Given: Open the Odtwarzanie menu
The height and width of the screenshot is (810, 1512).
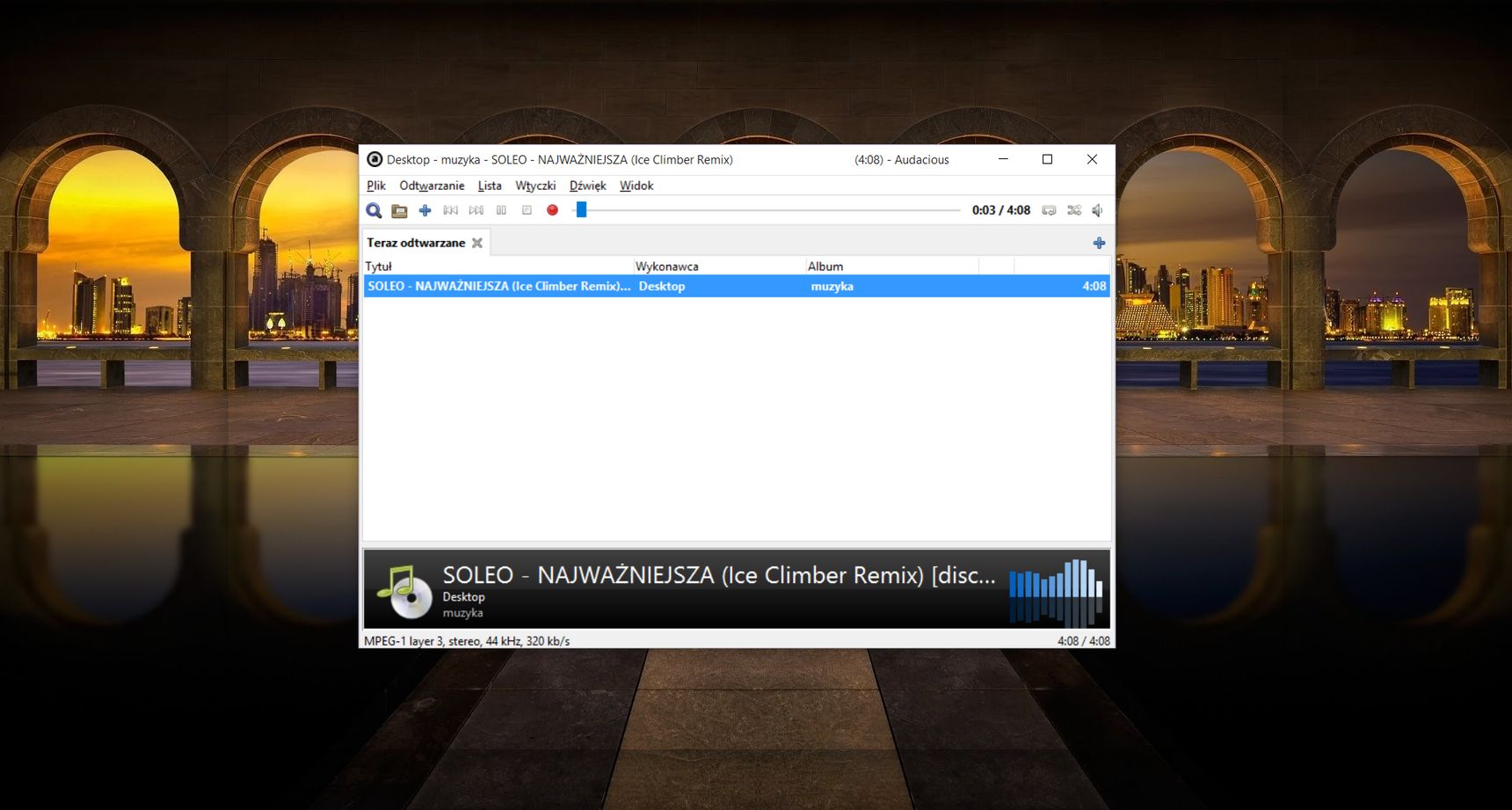Looking at the screenshot, I should [x=432, y=186].
